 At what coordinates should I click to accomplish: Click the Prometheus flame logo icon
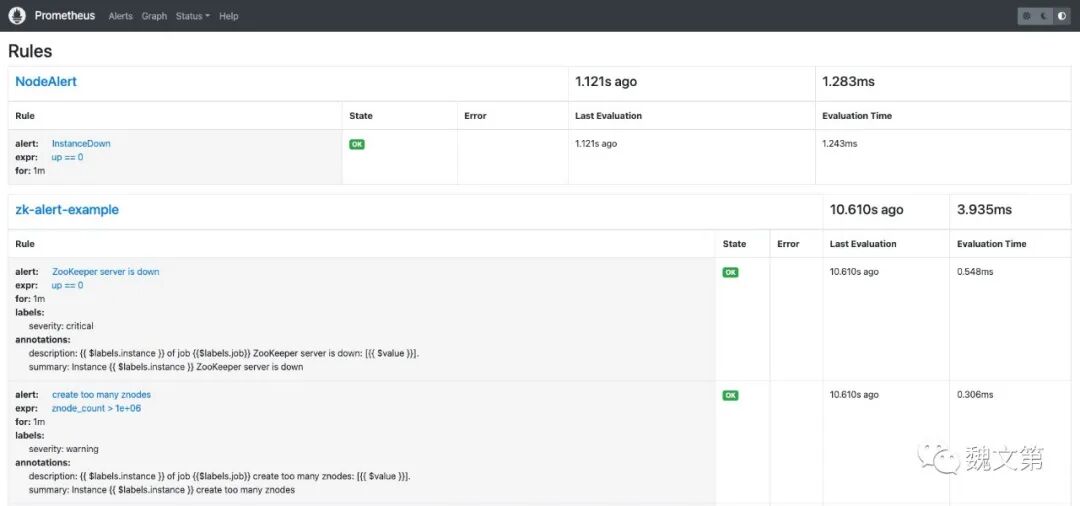click(17, 16)
